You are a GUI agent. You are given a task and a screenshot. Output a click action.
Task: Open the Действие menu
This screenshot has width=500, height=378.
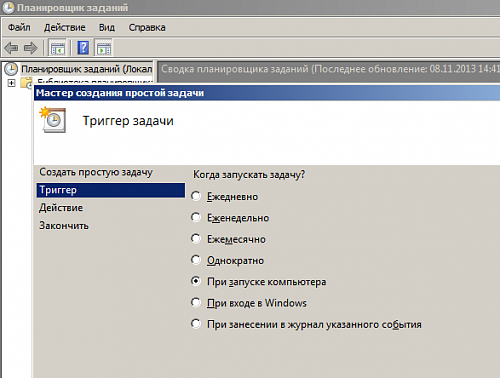pyautogui.click(x=65, y=27)
